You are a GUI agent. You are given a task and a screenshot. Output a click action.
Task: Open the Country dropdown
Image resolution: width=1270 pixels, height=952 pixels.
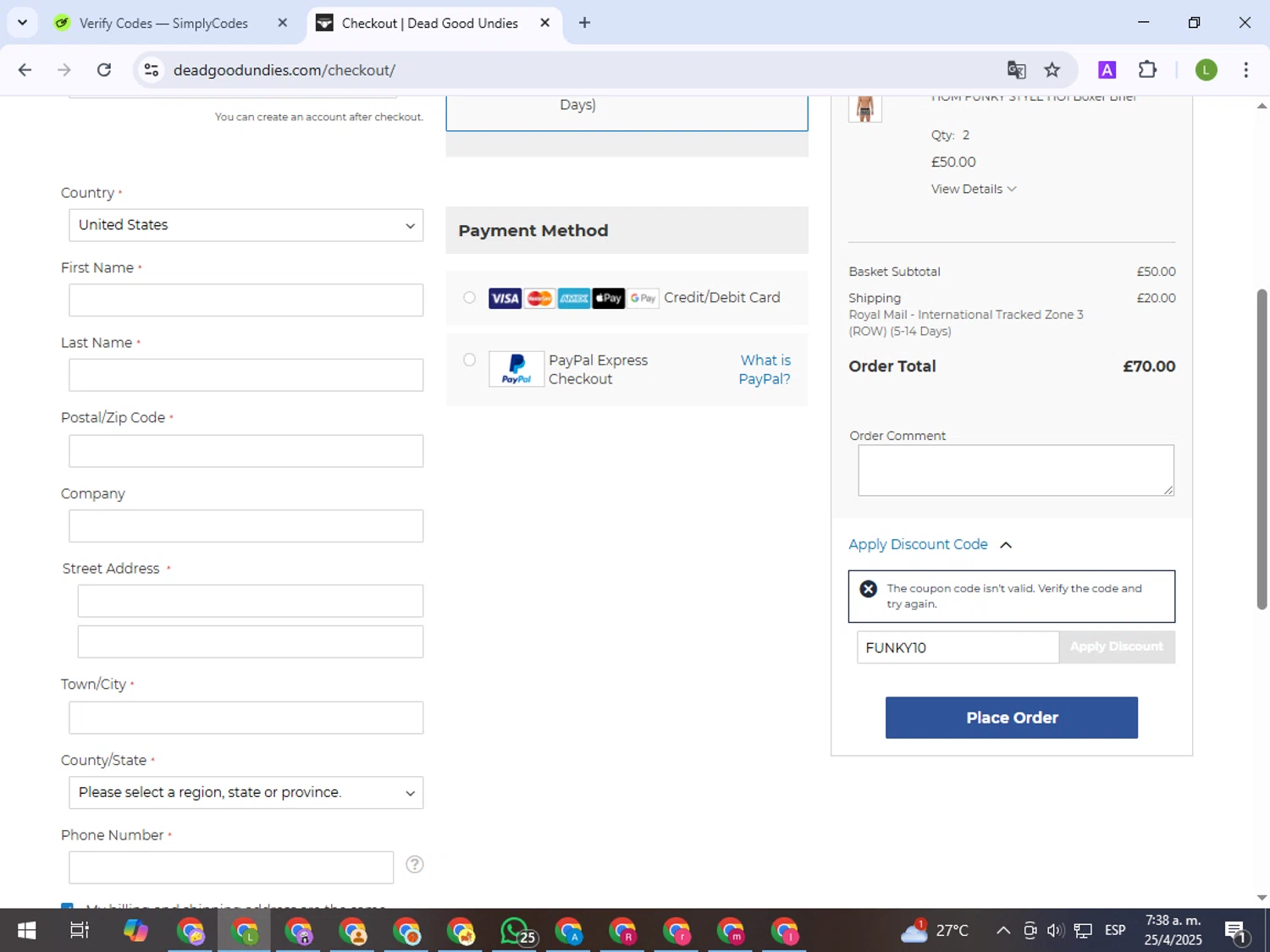(x=246, y=225)
